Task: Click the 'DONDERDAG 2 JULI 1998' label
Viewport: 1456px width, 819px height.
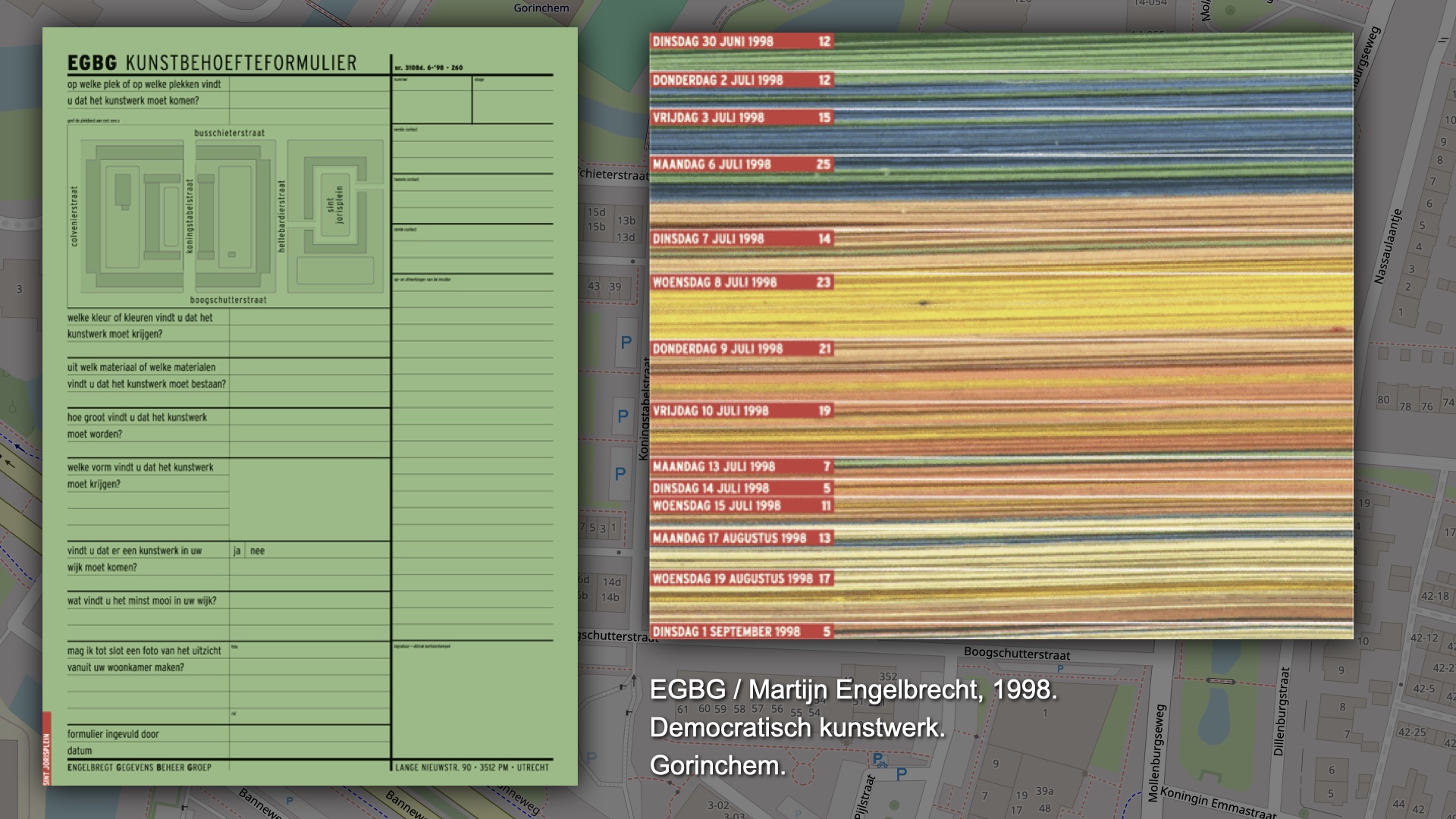Action: tap(742, 80)
